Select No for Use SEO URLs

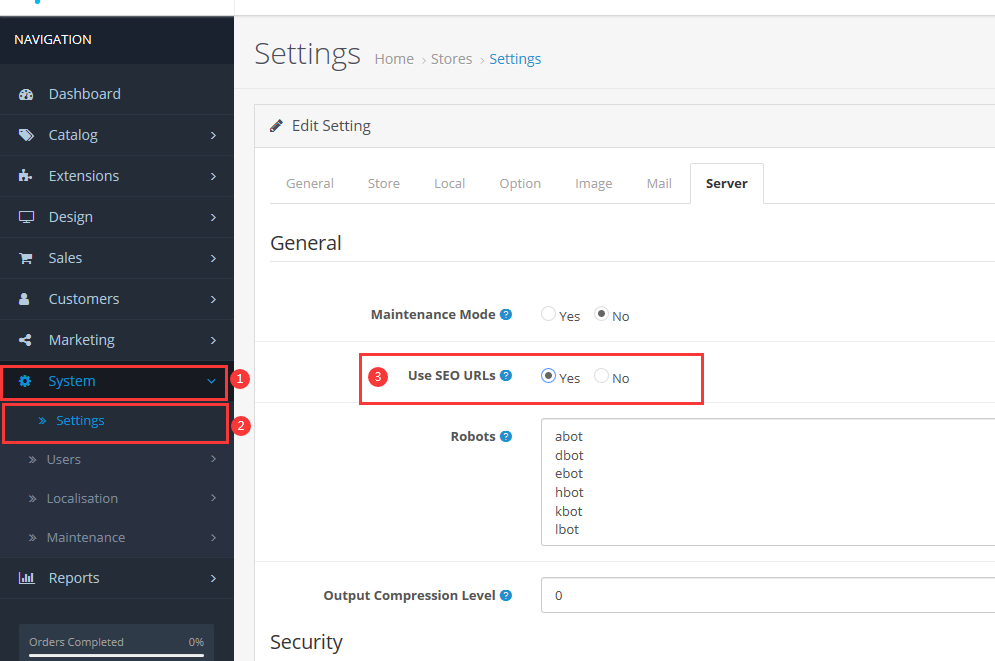pos(601,376)
